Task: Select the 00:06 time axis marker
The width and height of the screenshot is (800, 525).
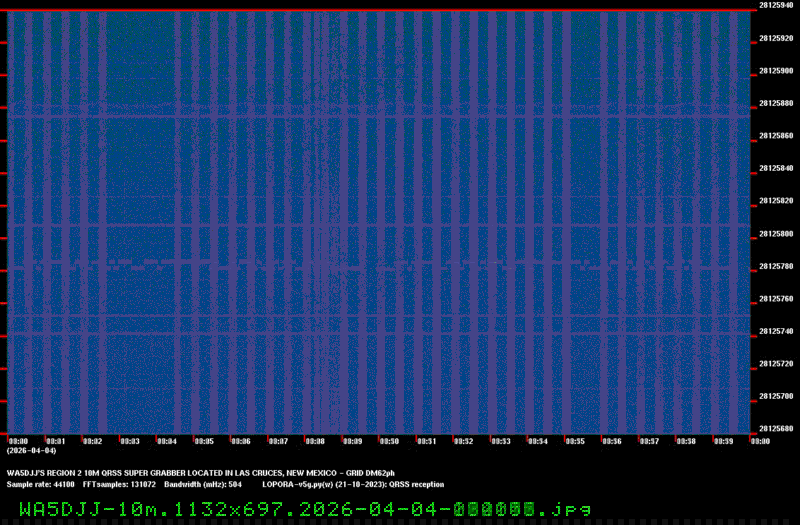Action: (240, 441)
